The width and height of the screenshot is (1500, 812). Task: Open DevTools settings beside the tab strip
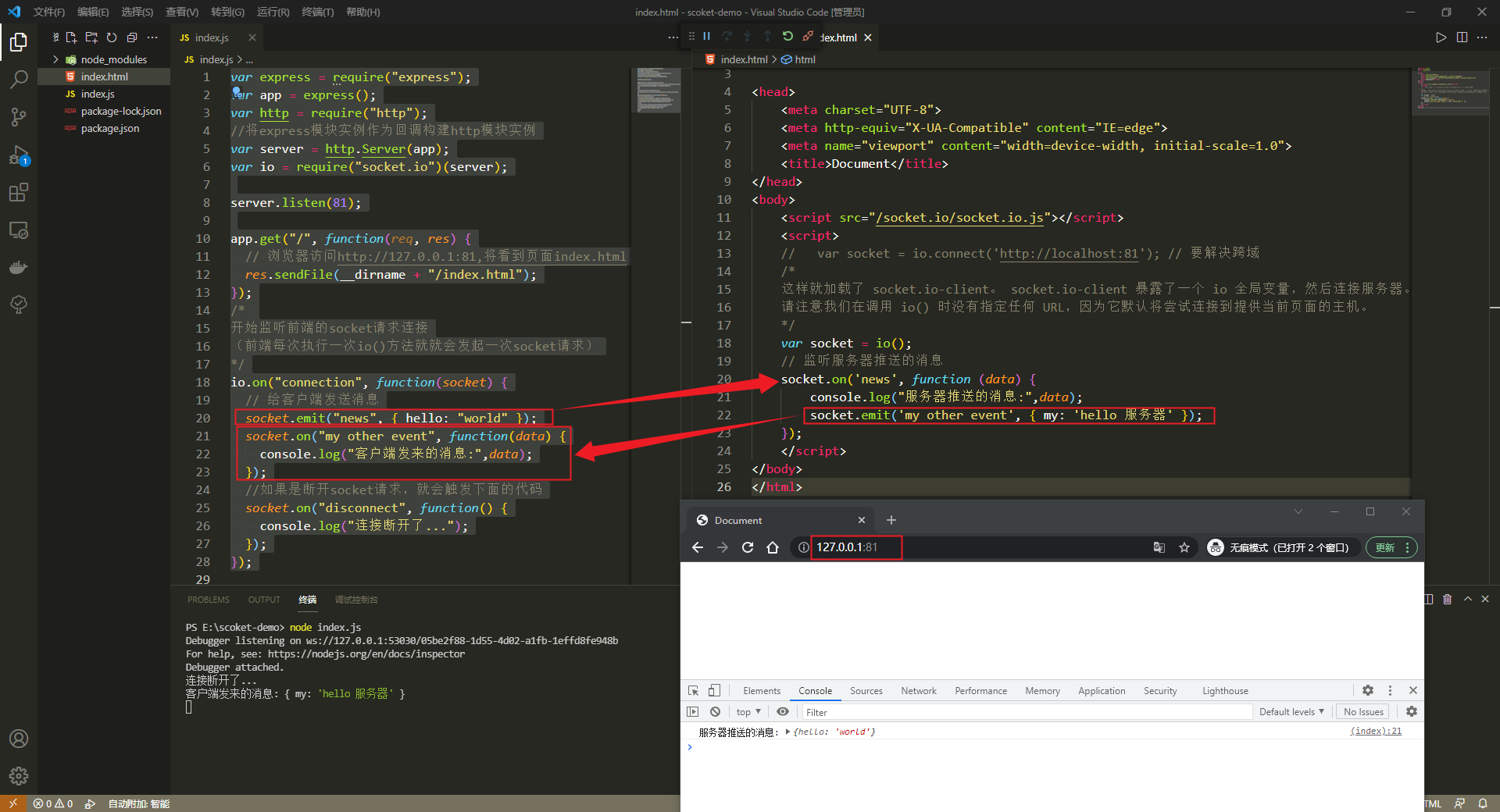click(x=1368, y=691)
